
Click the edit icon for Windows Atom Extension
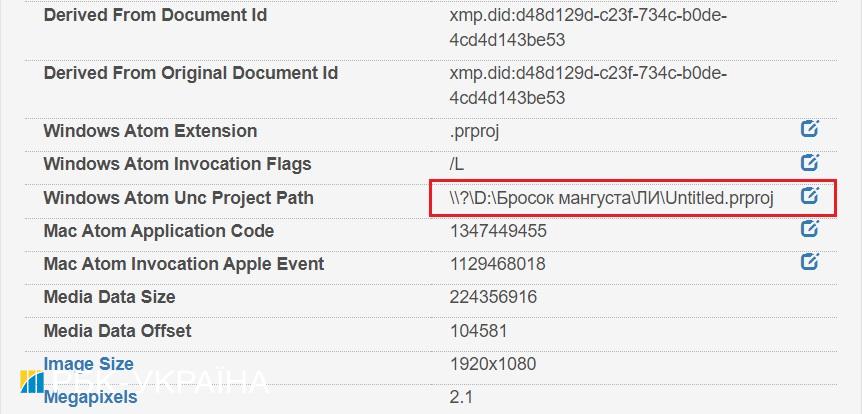tap(809, 129)
